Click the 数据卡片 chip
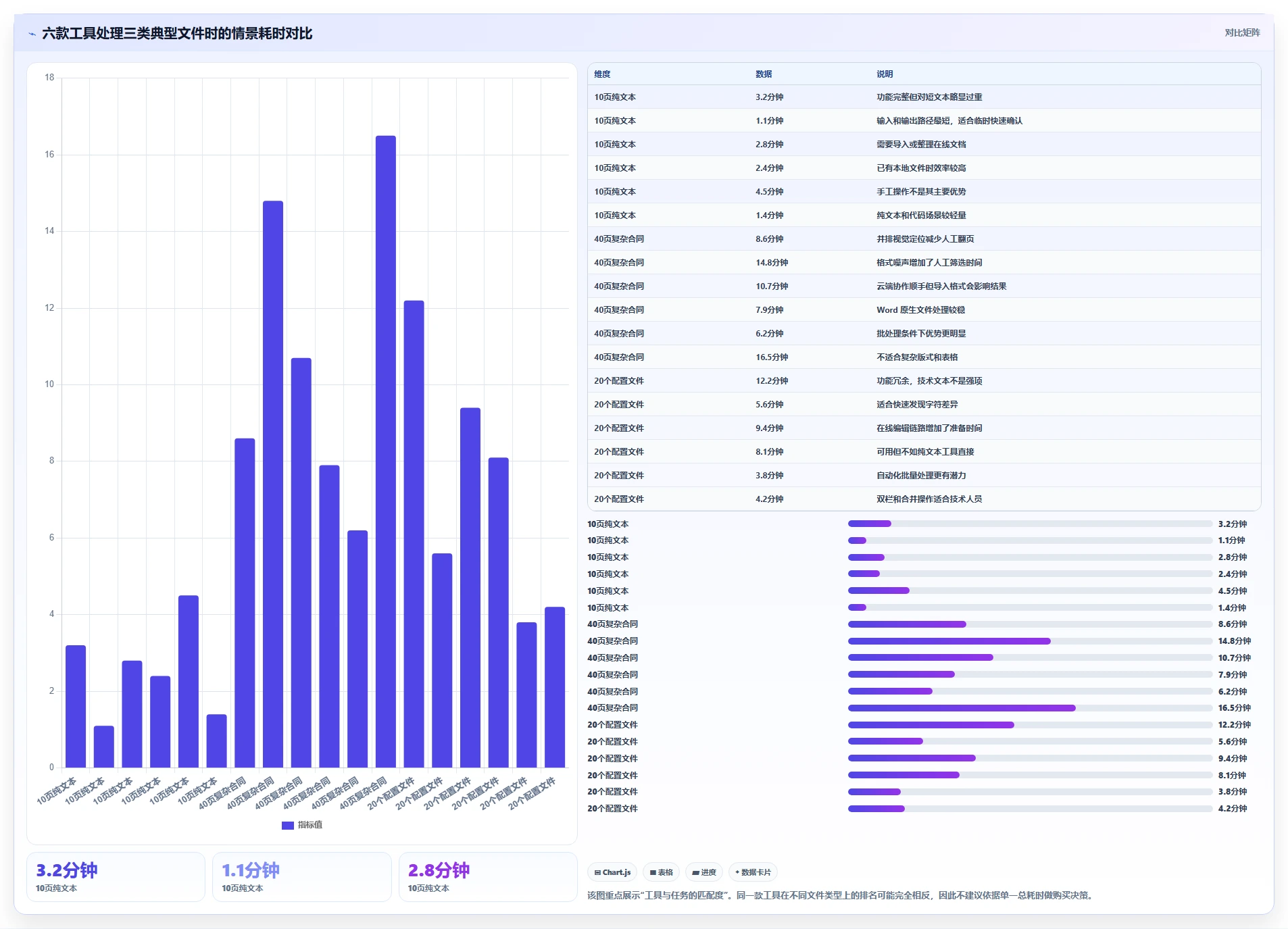 (x=753, y=872)
